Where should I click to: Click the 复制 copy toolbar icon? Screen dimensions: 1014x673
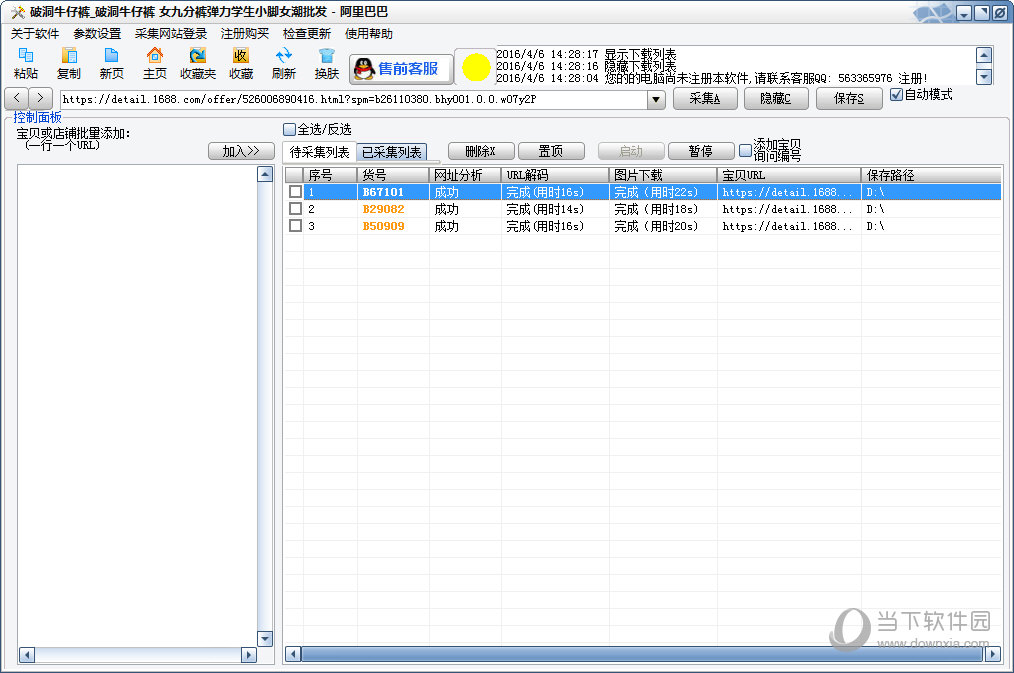69,63
